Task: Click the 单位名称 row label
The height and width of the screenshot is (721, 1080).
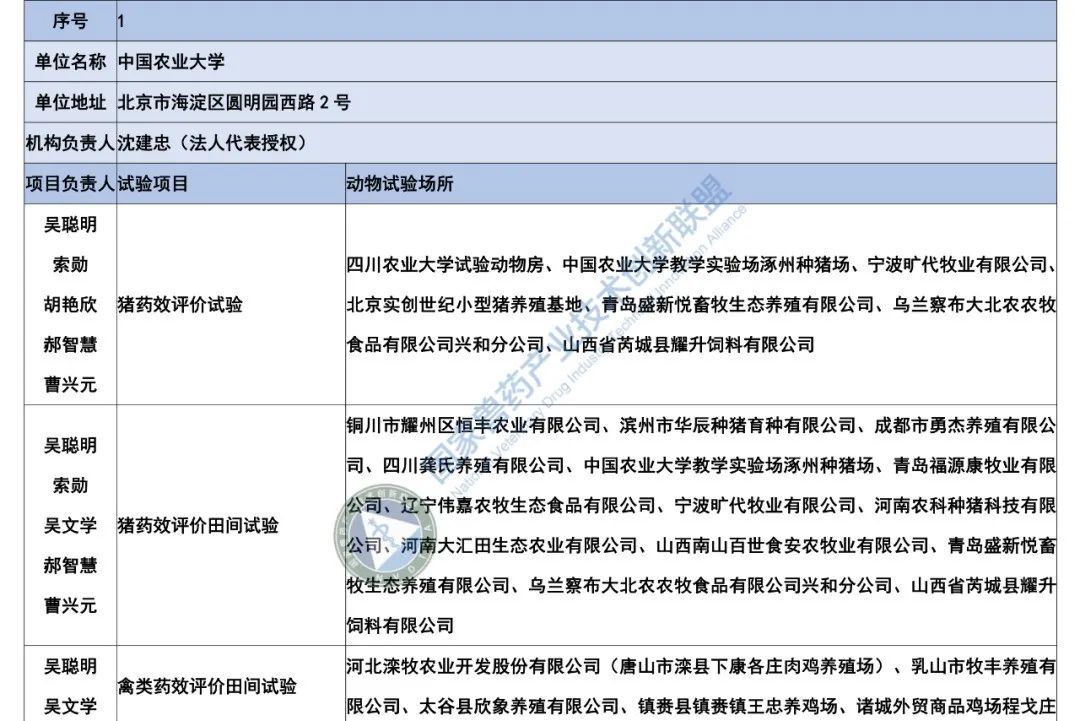Action: pos(70,62)
